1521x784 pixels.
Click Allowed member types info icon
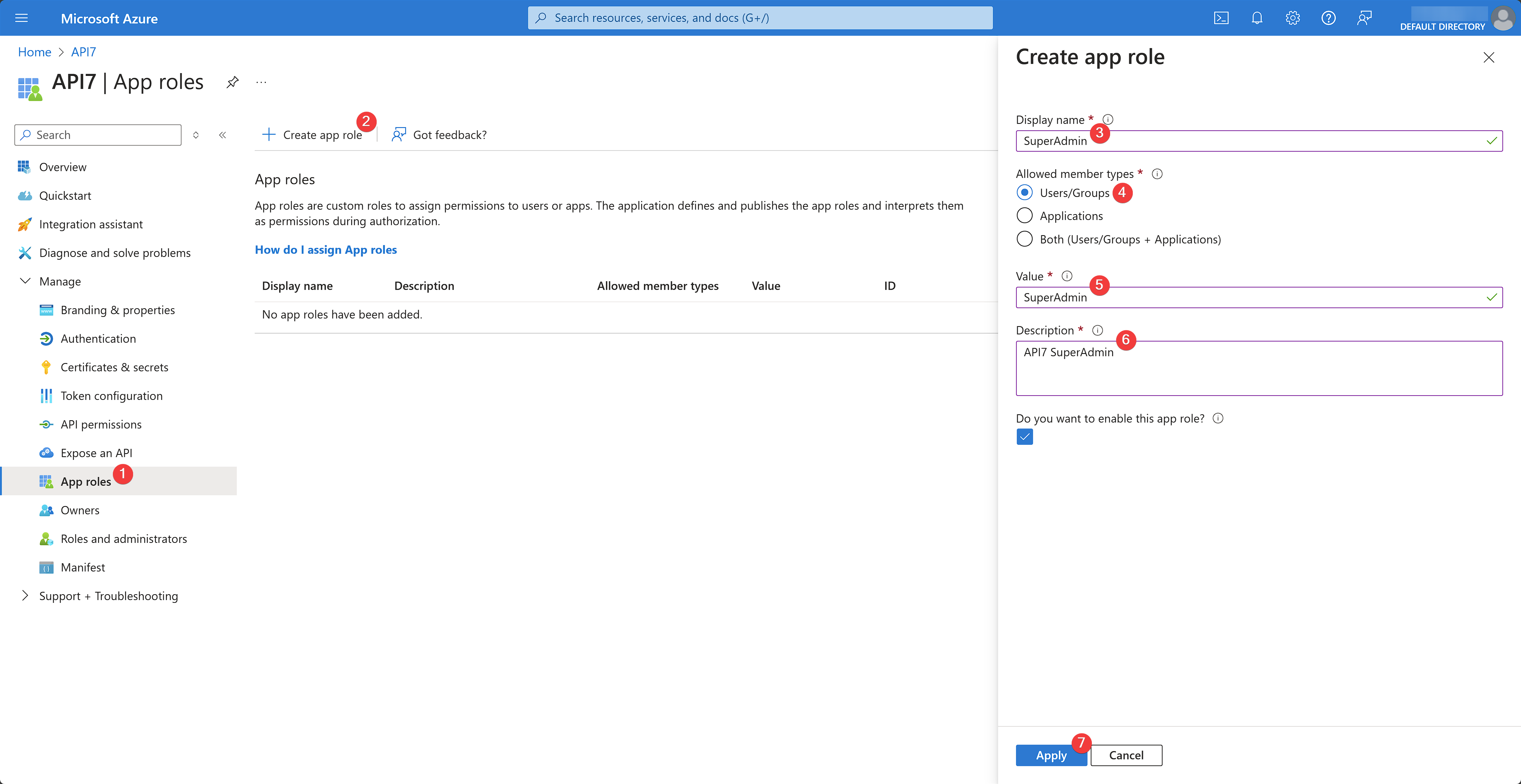coord(1157,174)
